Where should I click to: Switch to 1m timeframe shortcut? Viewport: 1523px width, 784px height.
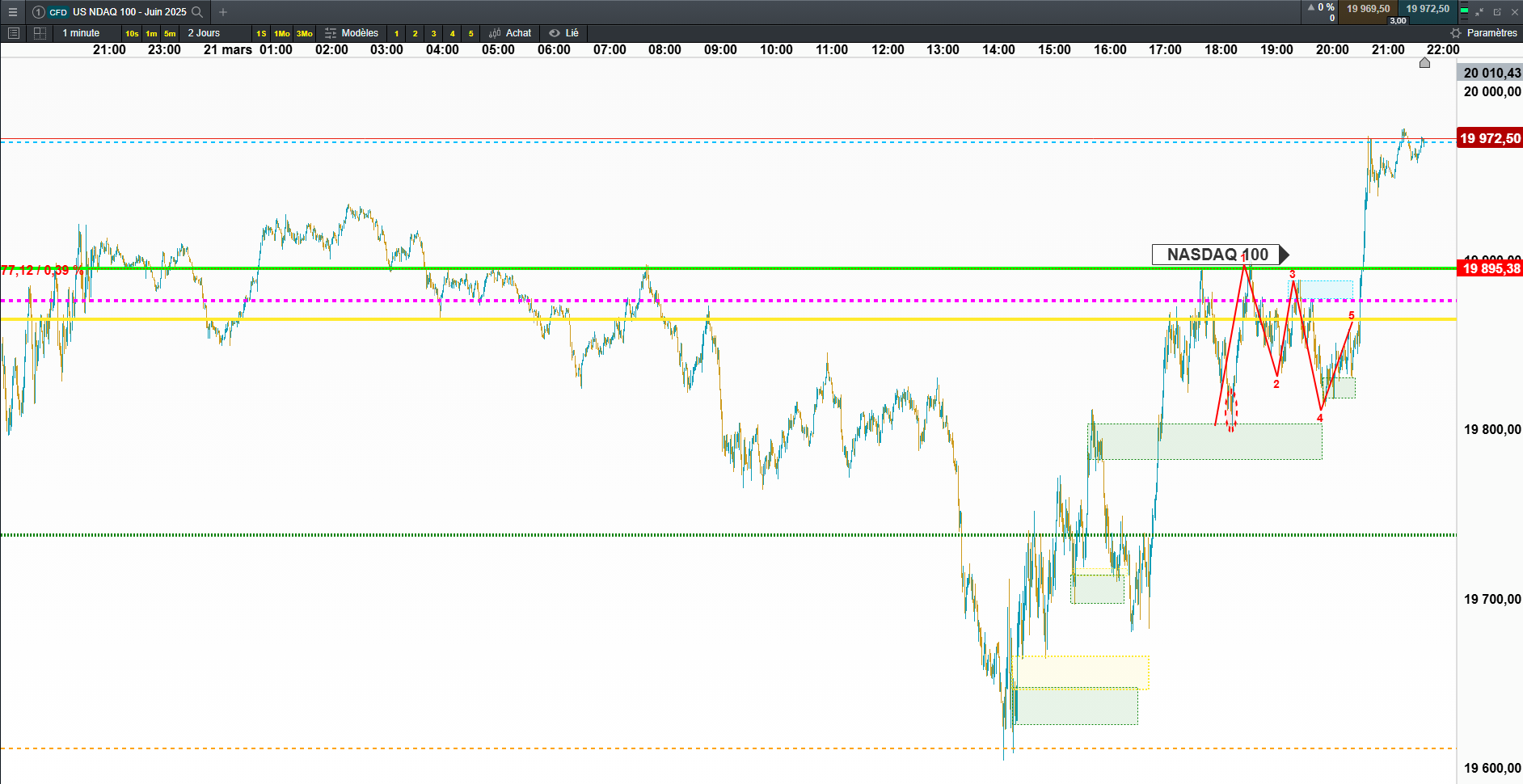(x=151, y=33)
